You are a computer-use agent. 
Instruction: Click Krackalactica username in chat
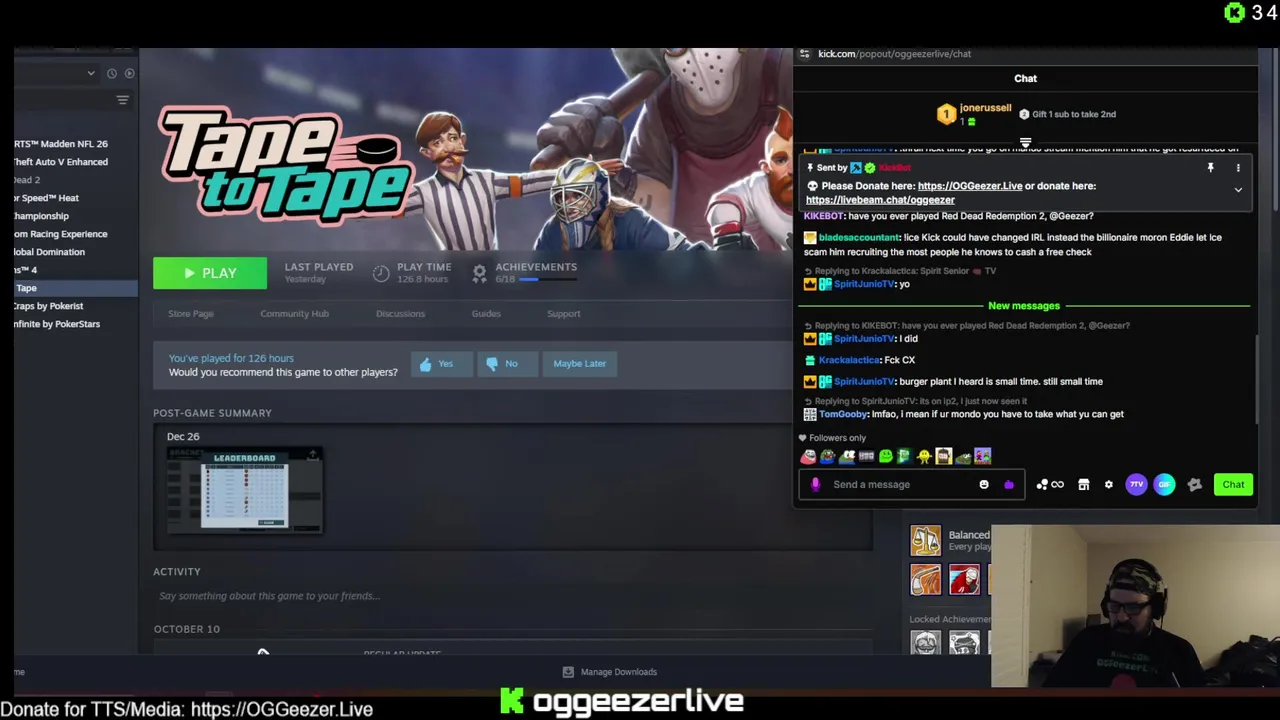[x=849, y=360]
